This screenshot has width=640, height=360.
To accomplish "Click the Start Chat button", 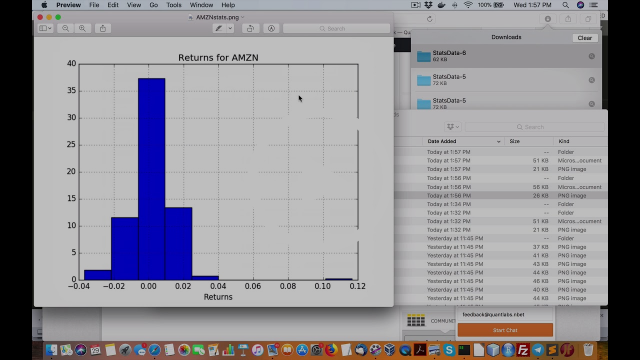I will [505, 330].
